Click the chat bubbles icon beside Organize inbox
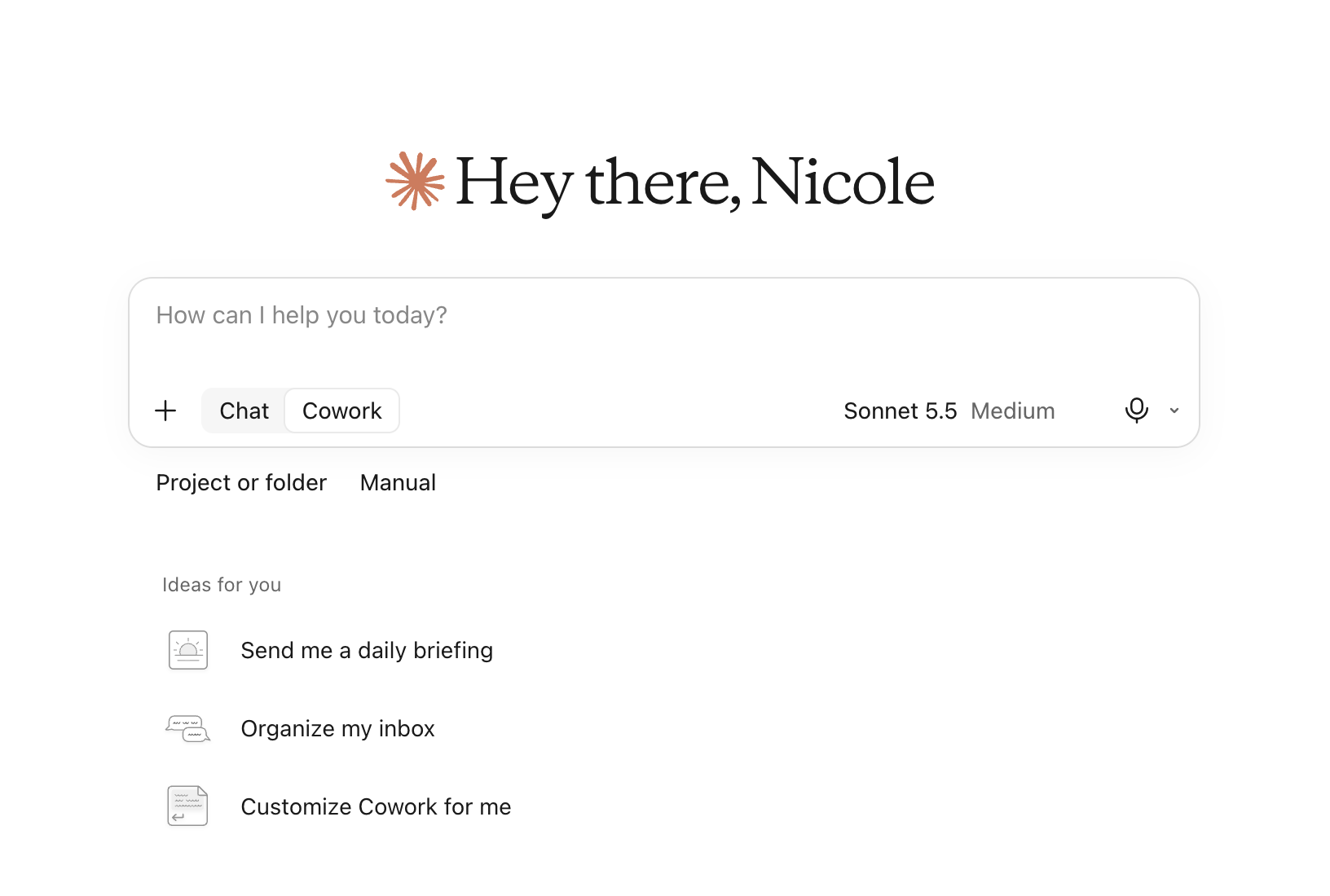1330x896 pixels. coord(188,728)
